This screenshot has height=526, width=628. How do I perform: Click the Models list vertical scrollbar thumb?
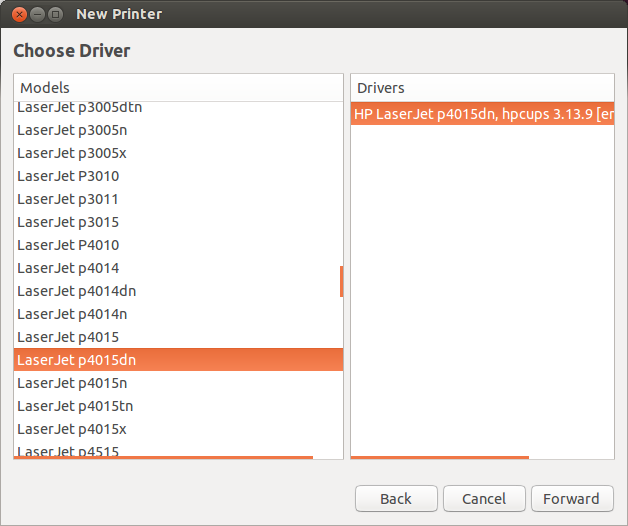coord(341,282)
